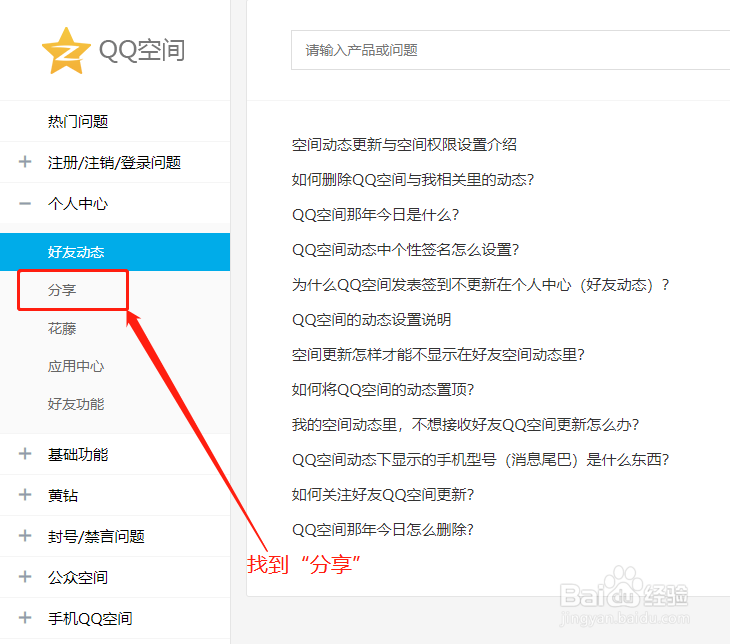Open the 分享 submenu item
The height and width of the screenshot is (644, 730).
62,290
